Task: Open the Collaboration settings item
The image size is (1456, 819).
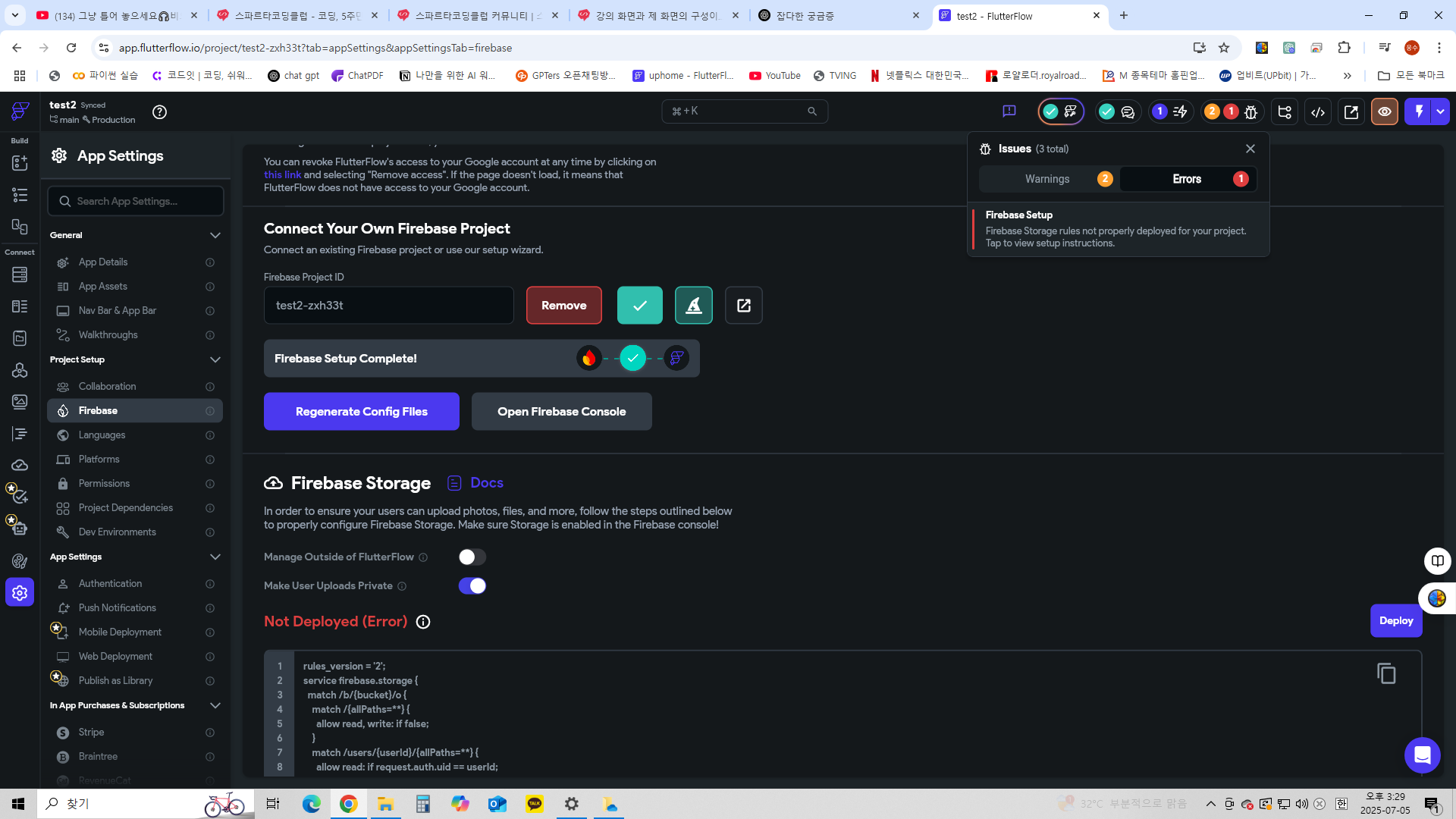Action: coord(135,387)
